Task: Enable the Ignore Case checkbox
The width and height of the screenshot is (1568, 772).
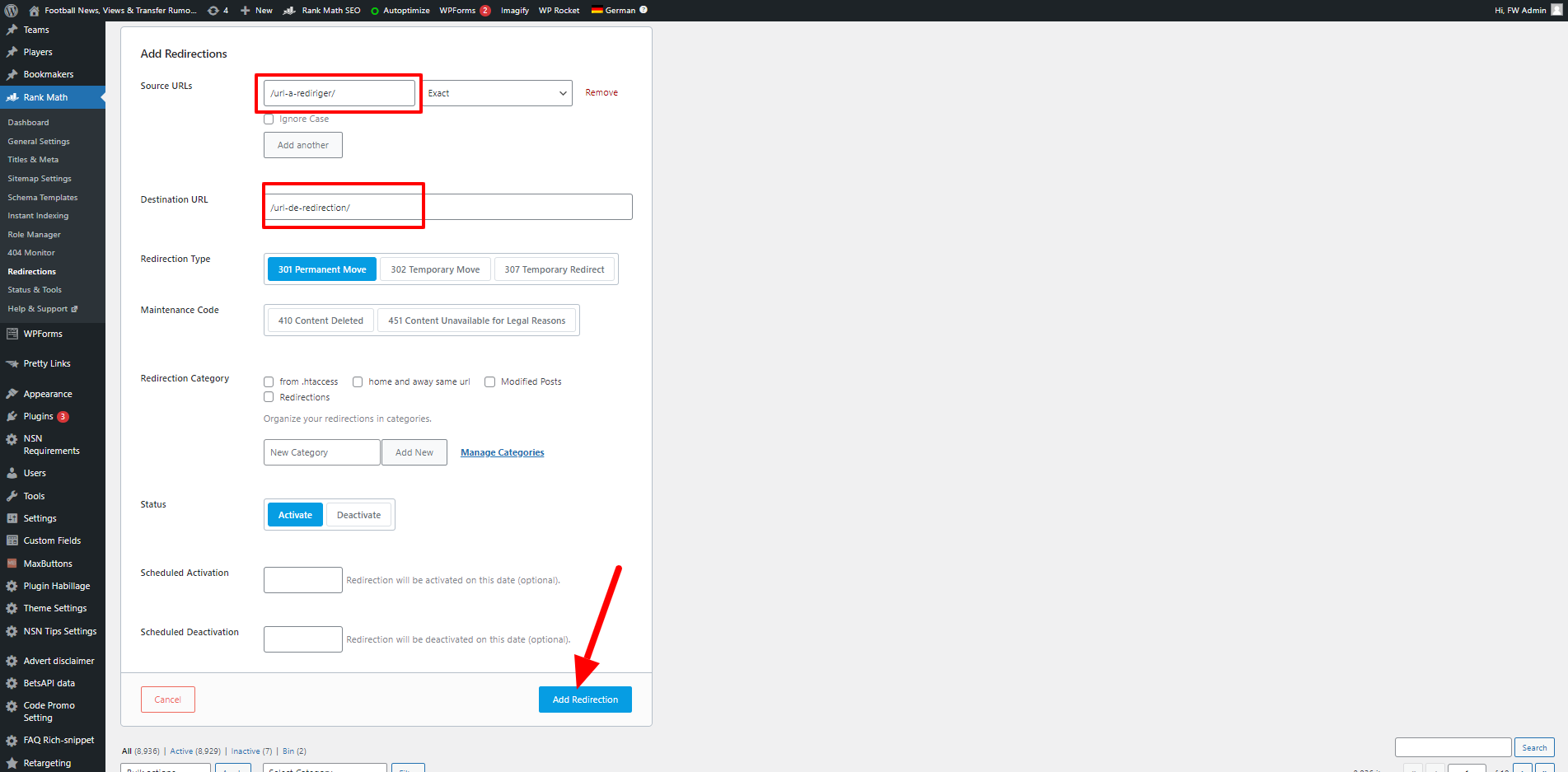Action: (x=269, y=119)
